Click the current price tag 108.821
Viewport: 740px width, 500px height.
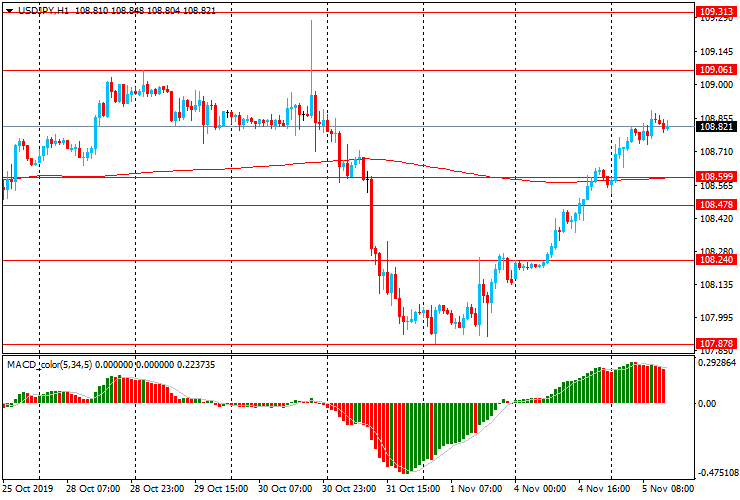[x=715, y=127]
